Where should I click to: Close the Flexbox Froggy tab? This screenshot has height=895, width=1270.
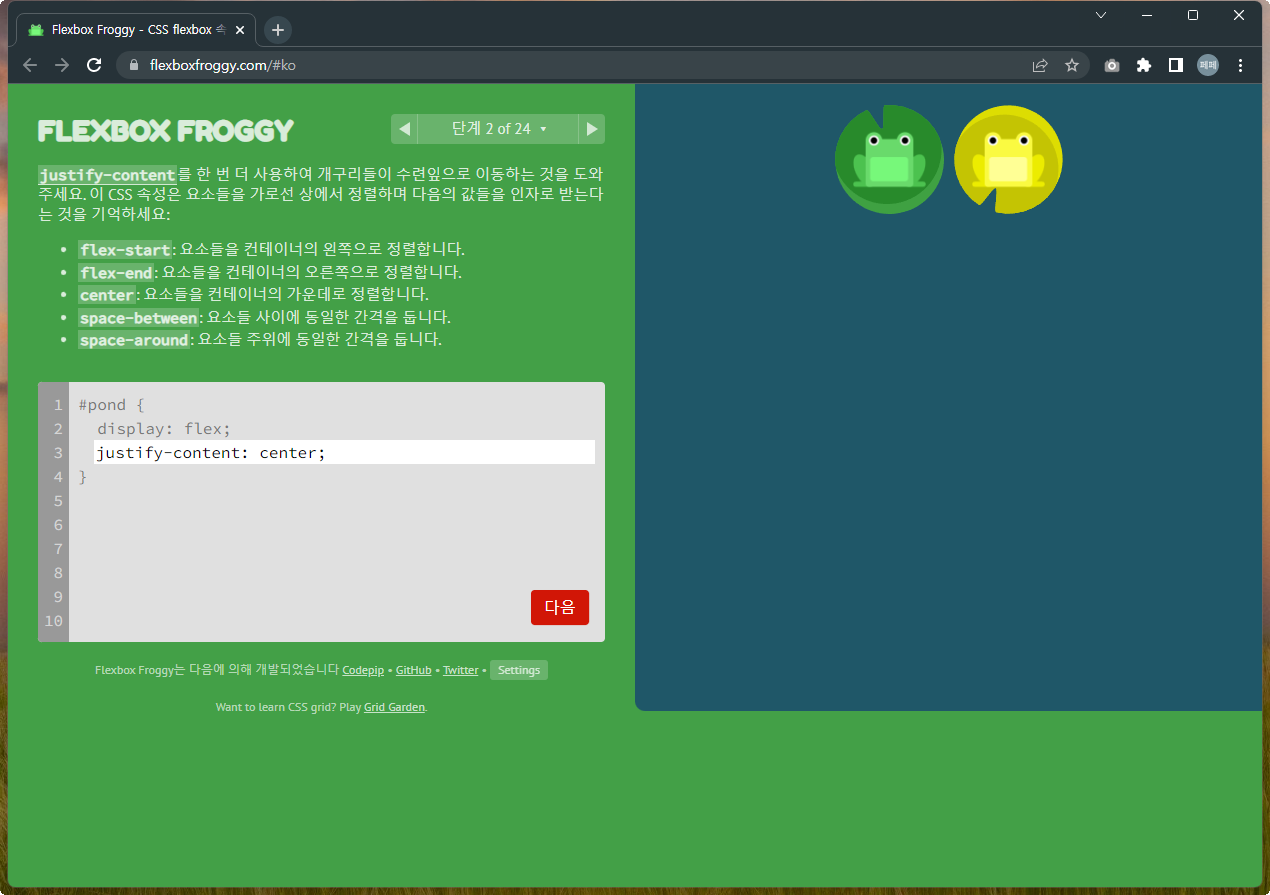pyautogui.click(x=239, y=30)
